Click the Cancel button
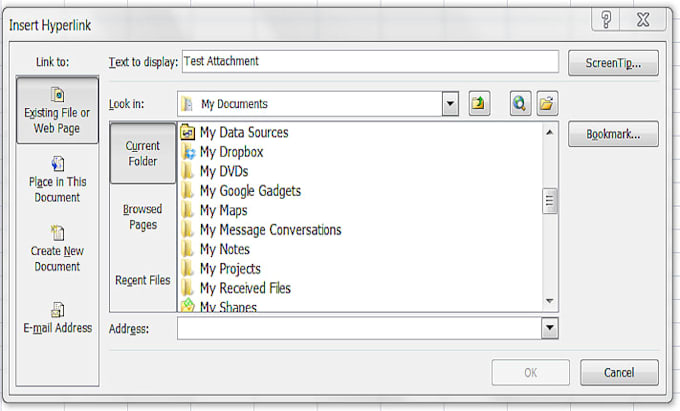This screenshot has height=411, width=680. [619, 372]
